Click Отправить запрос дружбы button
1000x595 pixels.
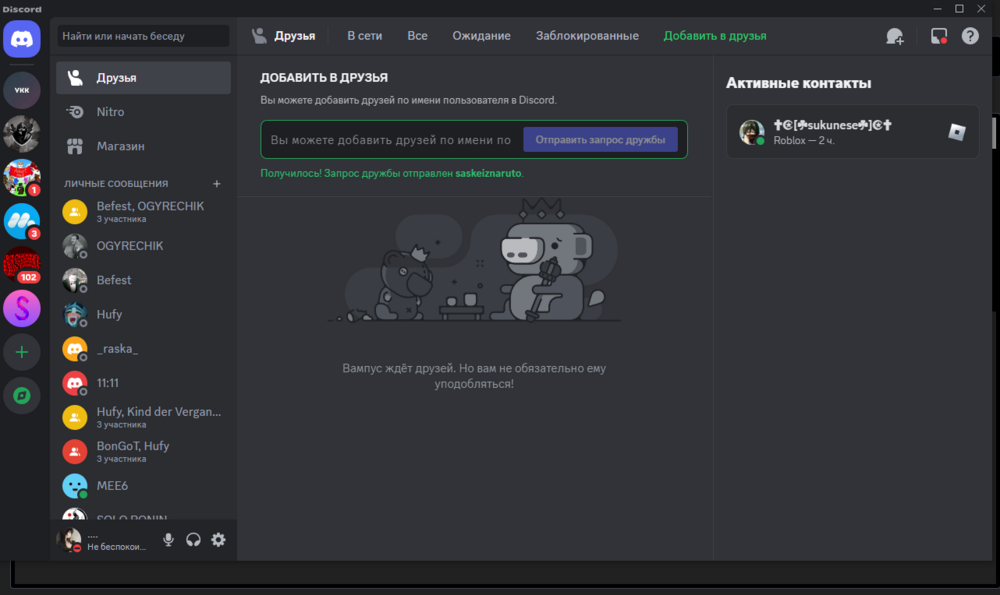[600, 140]
